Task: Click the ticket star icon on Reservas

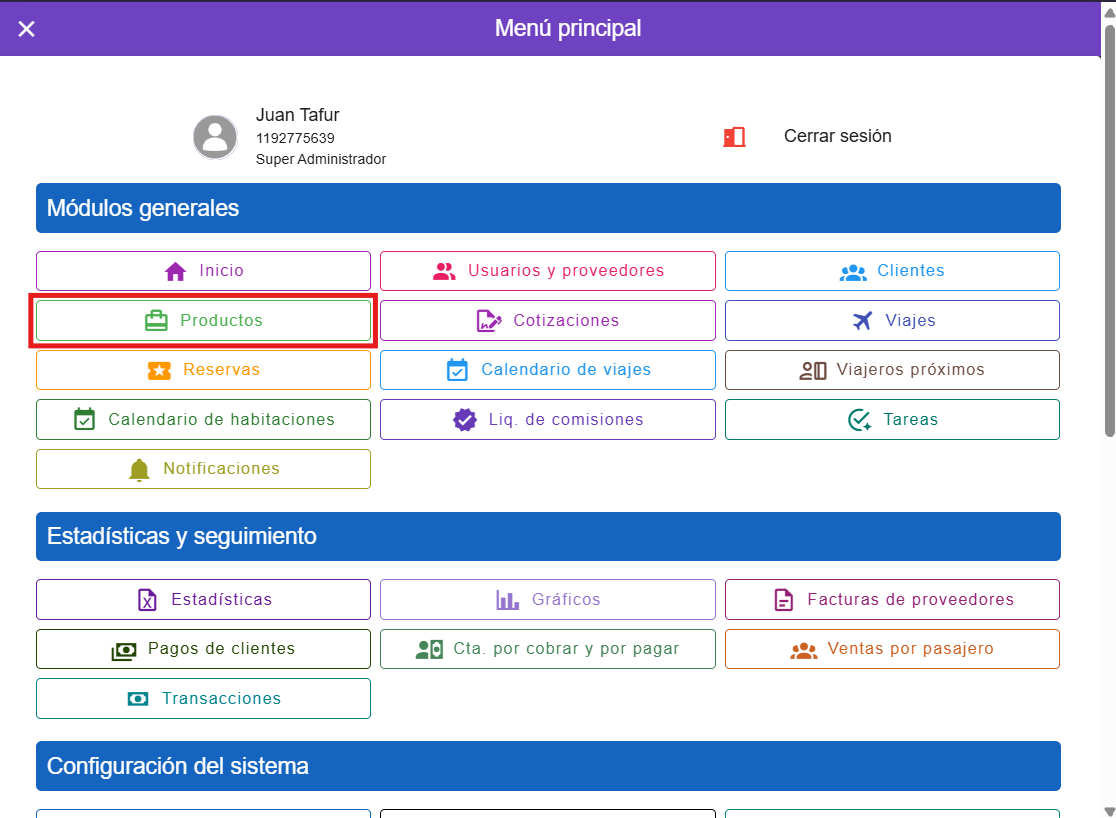Action: coord(159,370)
